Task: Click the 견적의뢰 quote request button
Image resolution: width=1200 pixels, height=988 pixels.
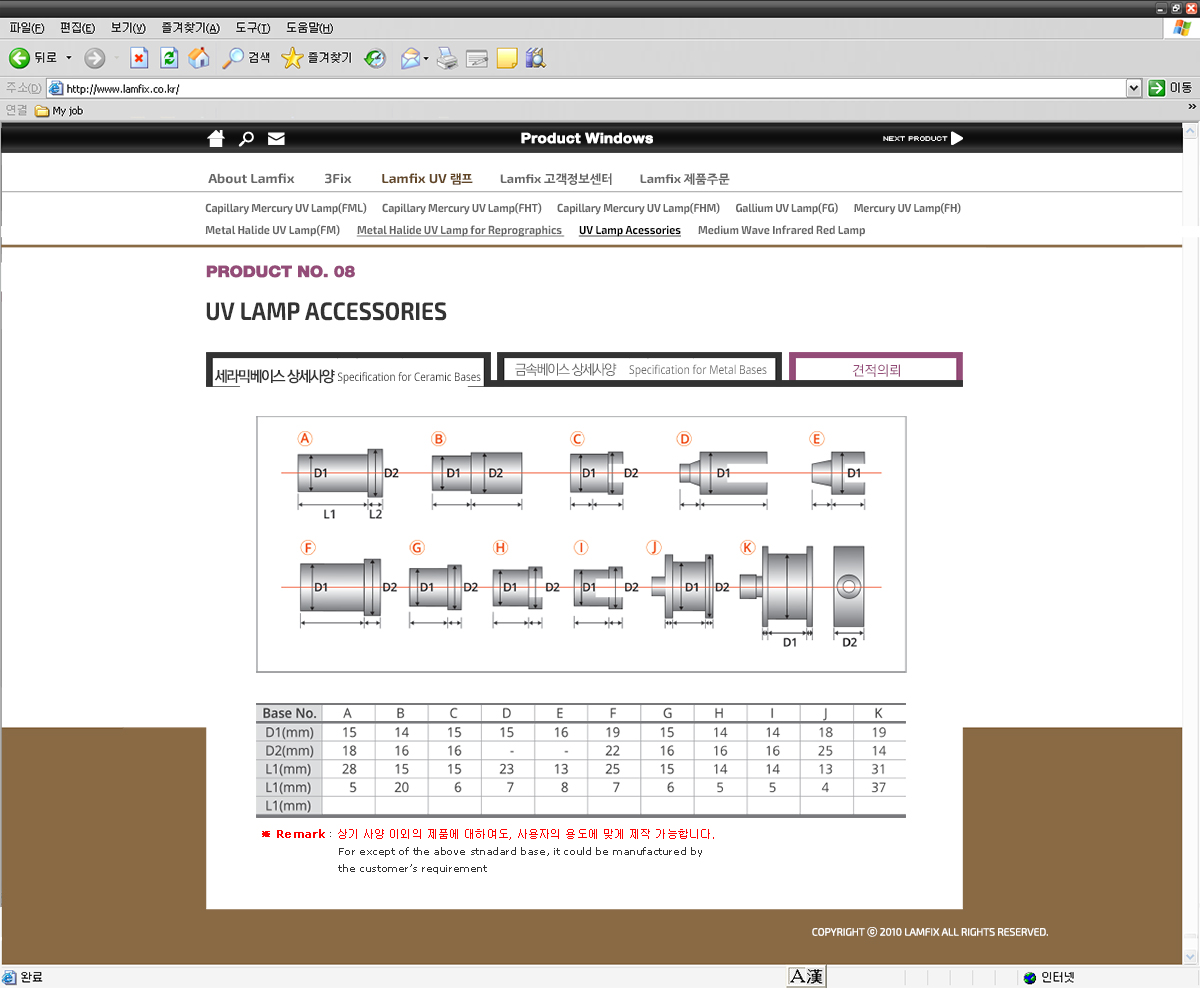Action: tap(876, 370)
